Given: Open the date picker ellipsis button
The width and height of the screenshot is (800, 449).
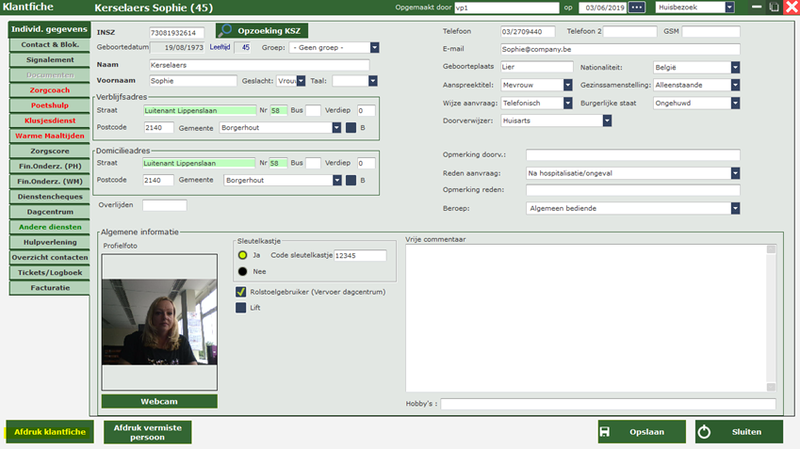Looking at the screenshot, I should 637,8.
